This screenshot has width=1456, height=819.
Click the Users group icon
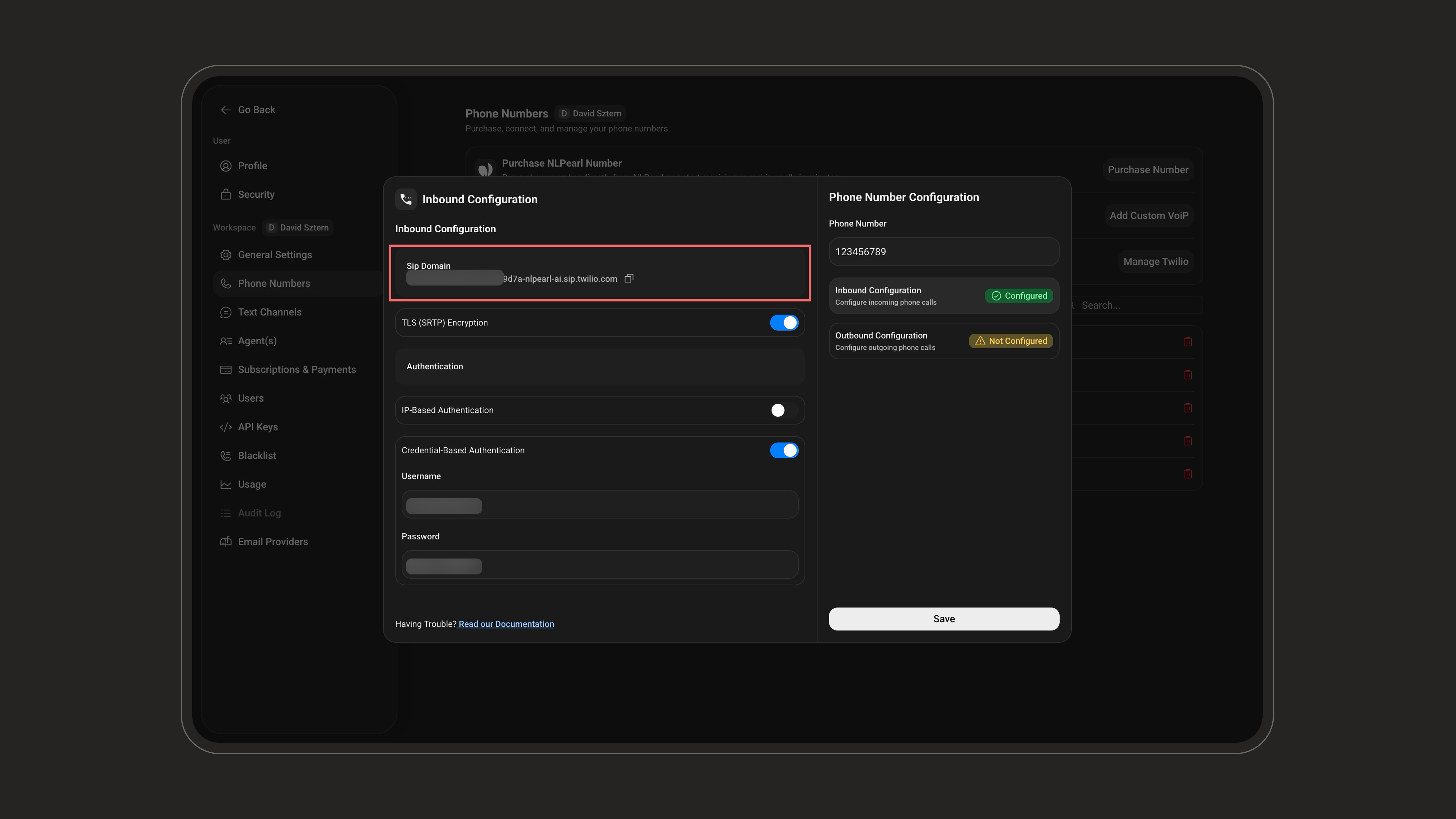pyautogui.click(x=226, y=398)
